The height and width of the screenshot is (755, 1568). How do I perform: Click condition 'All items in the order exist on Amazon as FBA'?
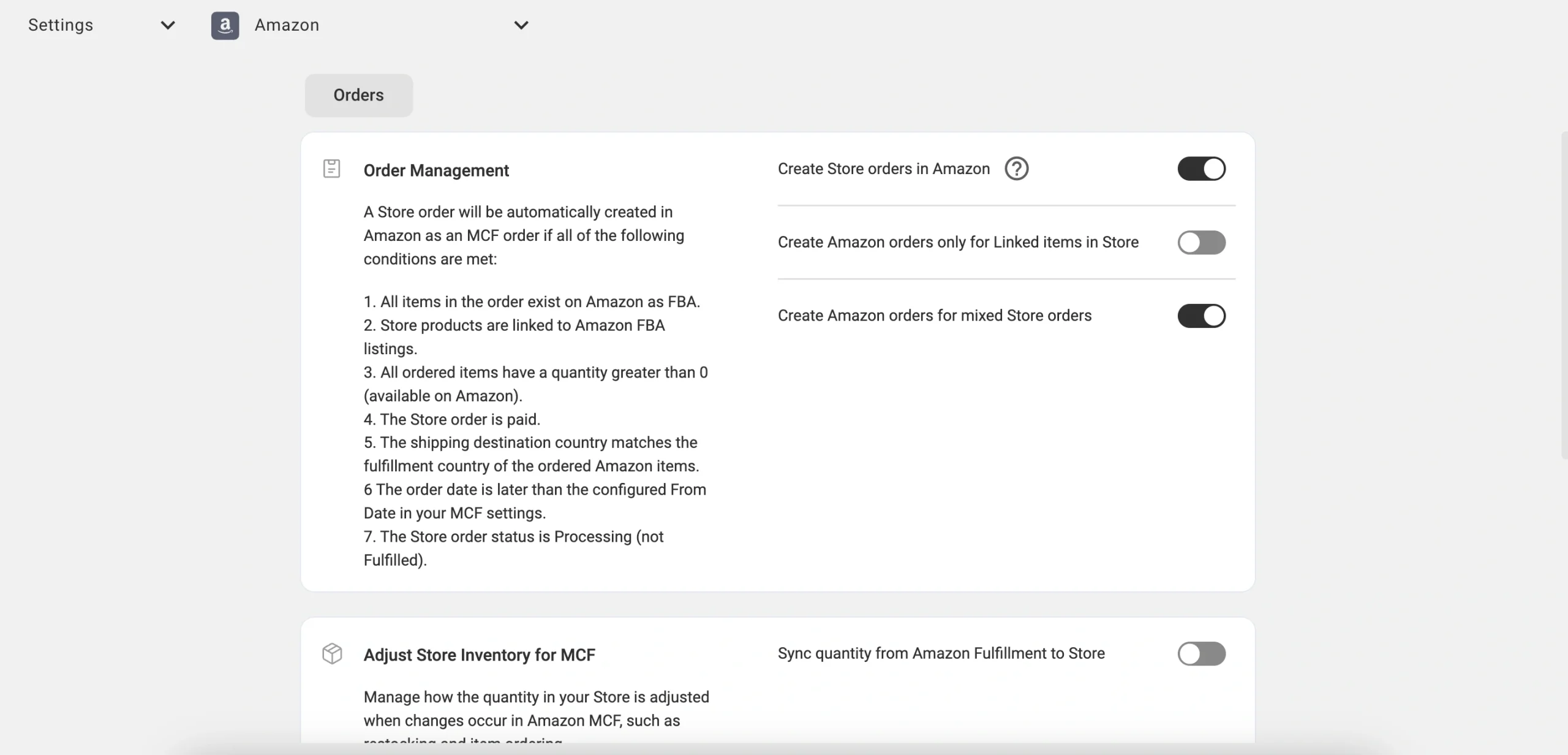(532, 302)
